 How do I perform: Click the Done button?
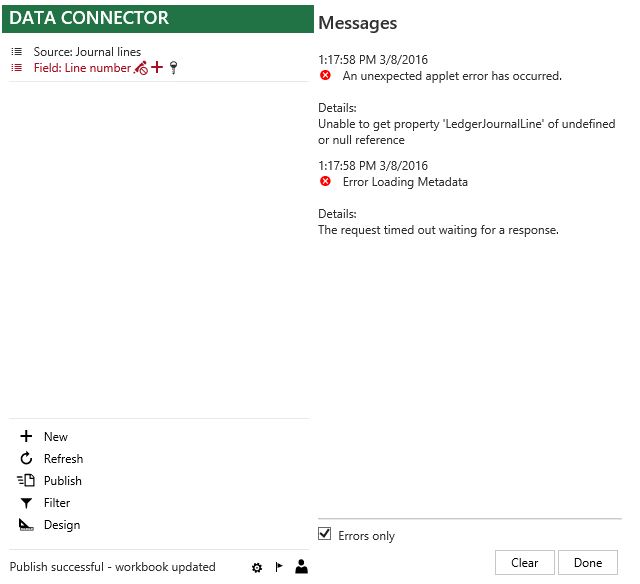(588, 563)
